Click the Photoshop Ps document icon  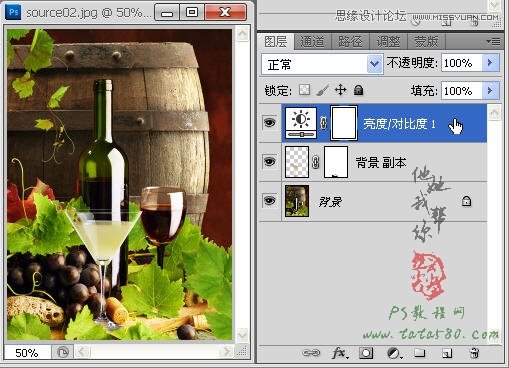pos(13,12)
